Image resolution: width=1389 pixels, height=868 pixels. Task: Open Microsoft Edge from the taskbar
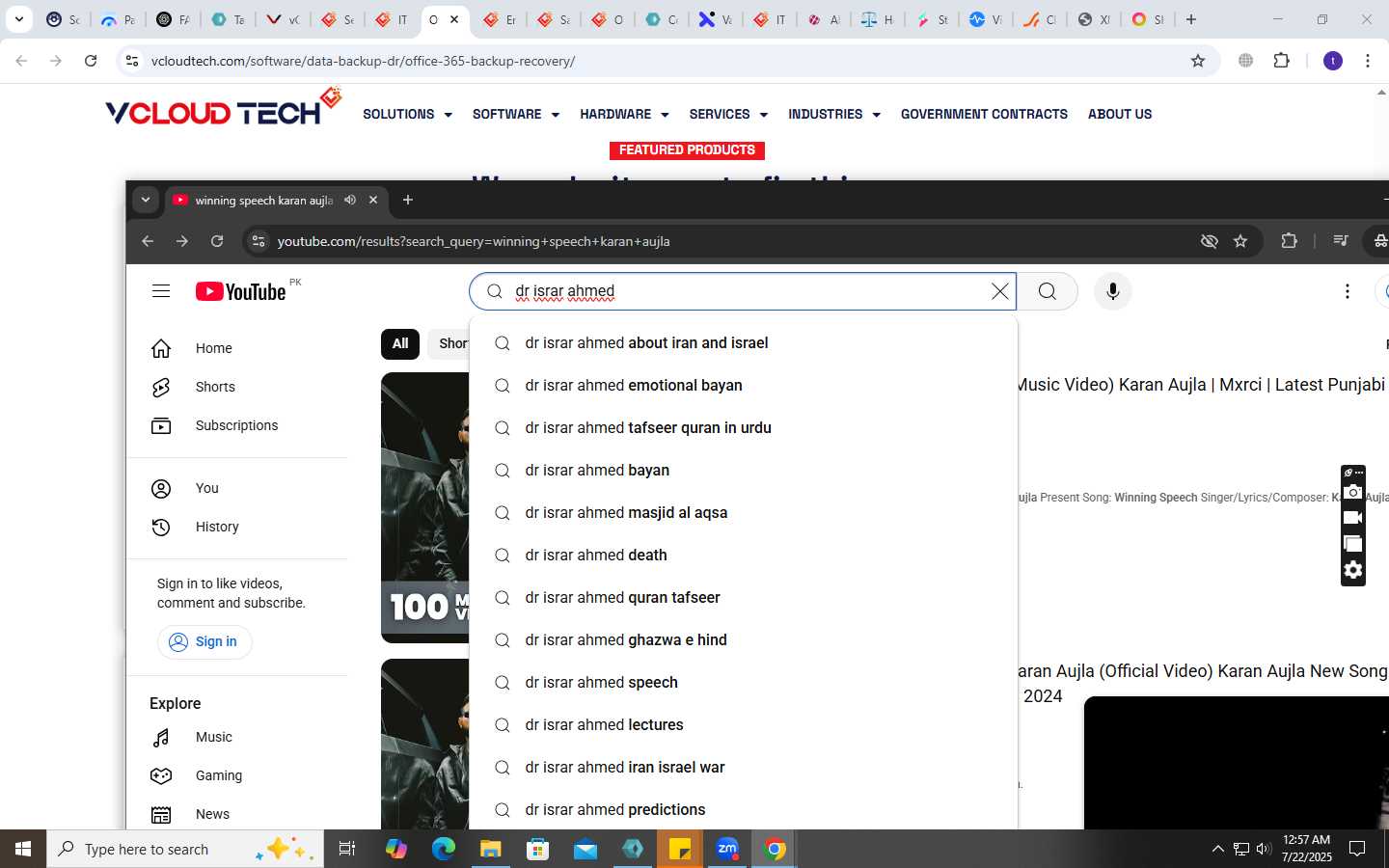pyautogui.click(x=444, y=849)
